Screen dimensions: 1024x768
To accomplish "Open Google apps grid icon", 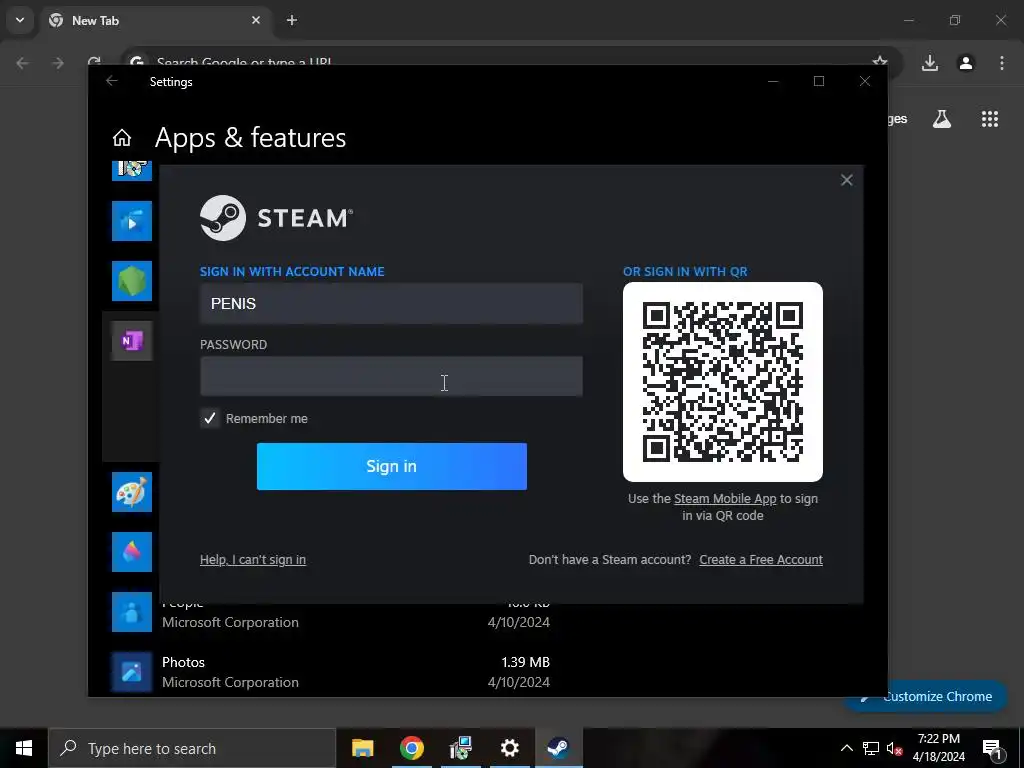I will pyautogui.click(x=990, y=119).
